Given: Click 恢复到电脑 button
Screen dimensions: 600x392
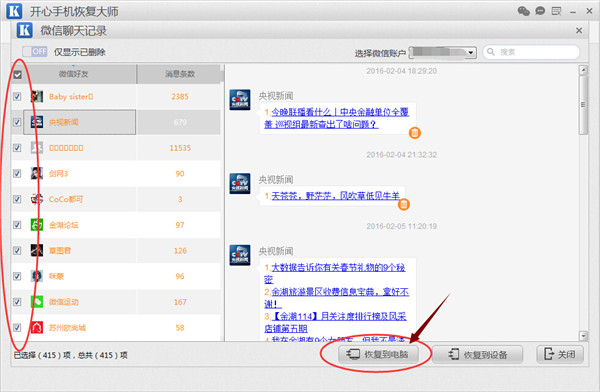Looking at the screenshot, I should tap(378, 354).
